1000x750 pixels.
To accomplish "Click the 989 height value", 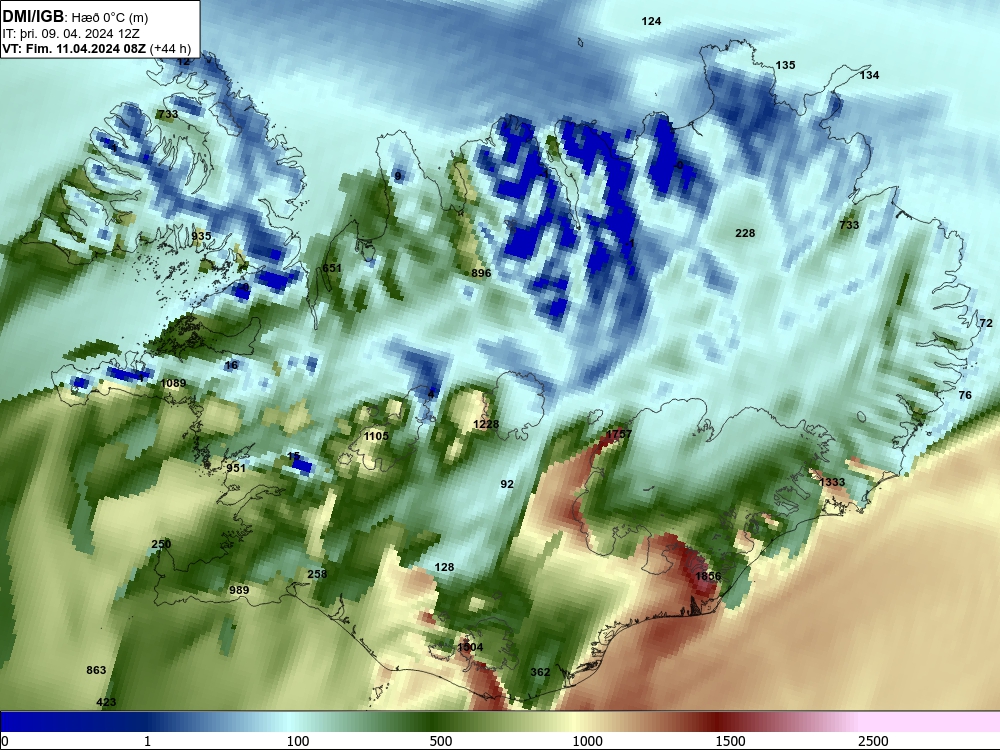I will pos(239,591).
